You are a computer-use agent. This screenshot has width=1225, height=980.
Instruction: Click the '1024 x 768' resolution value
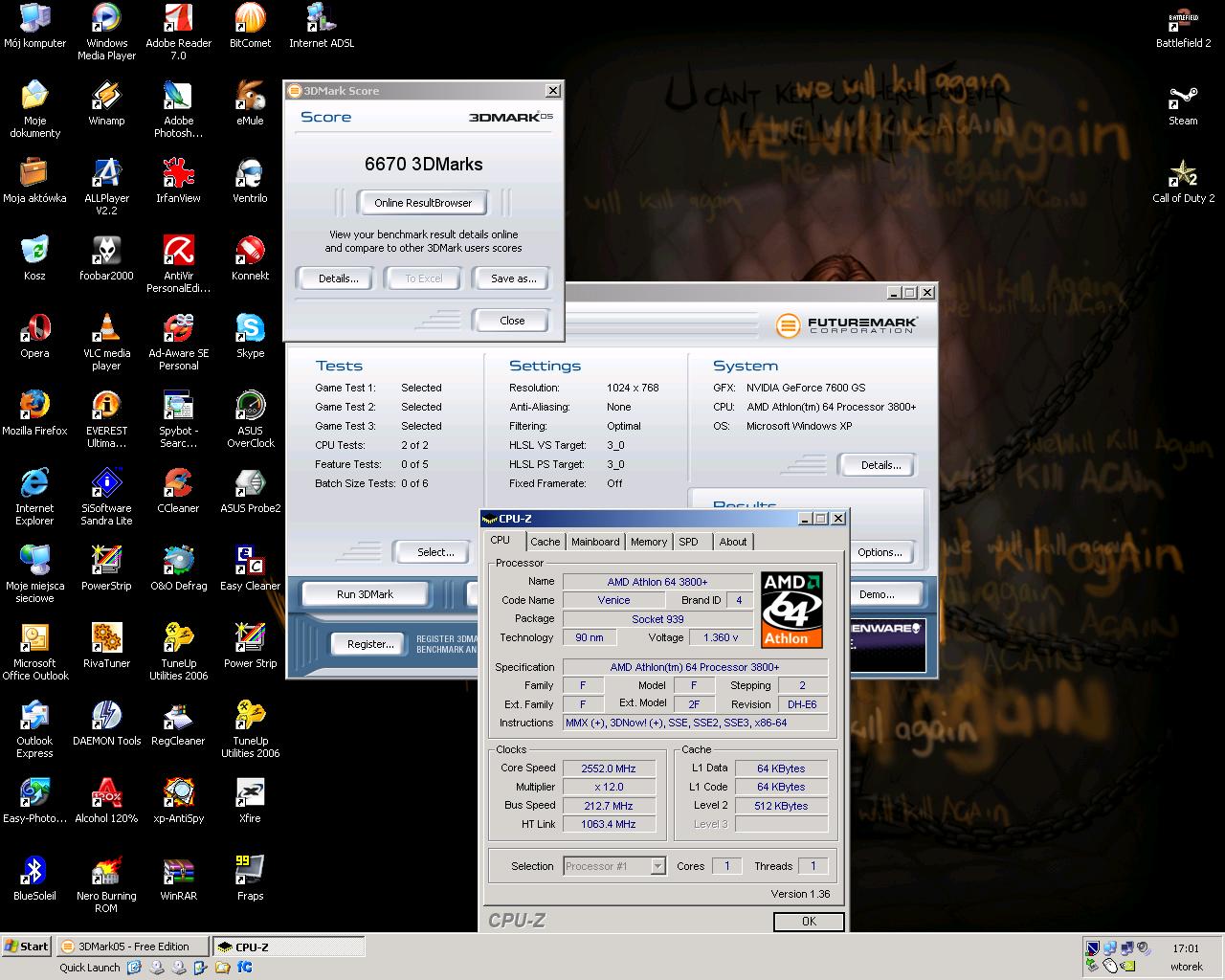coord(633,388)
